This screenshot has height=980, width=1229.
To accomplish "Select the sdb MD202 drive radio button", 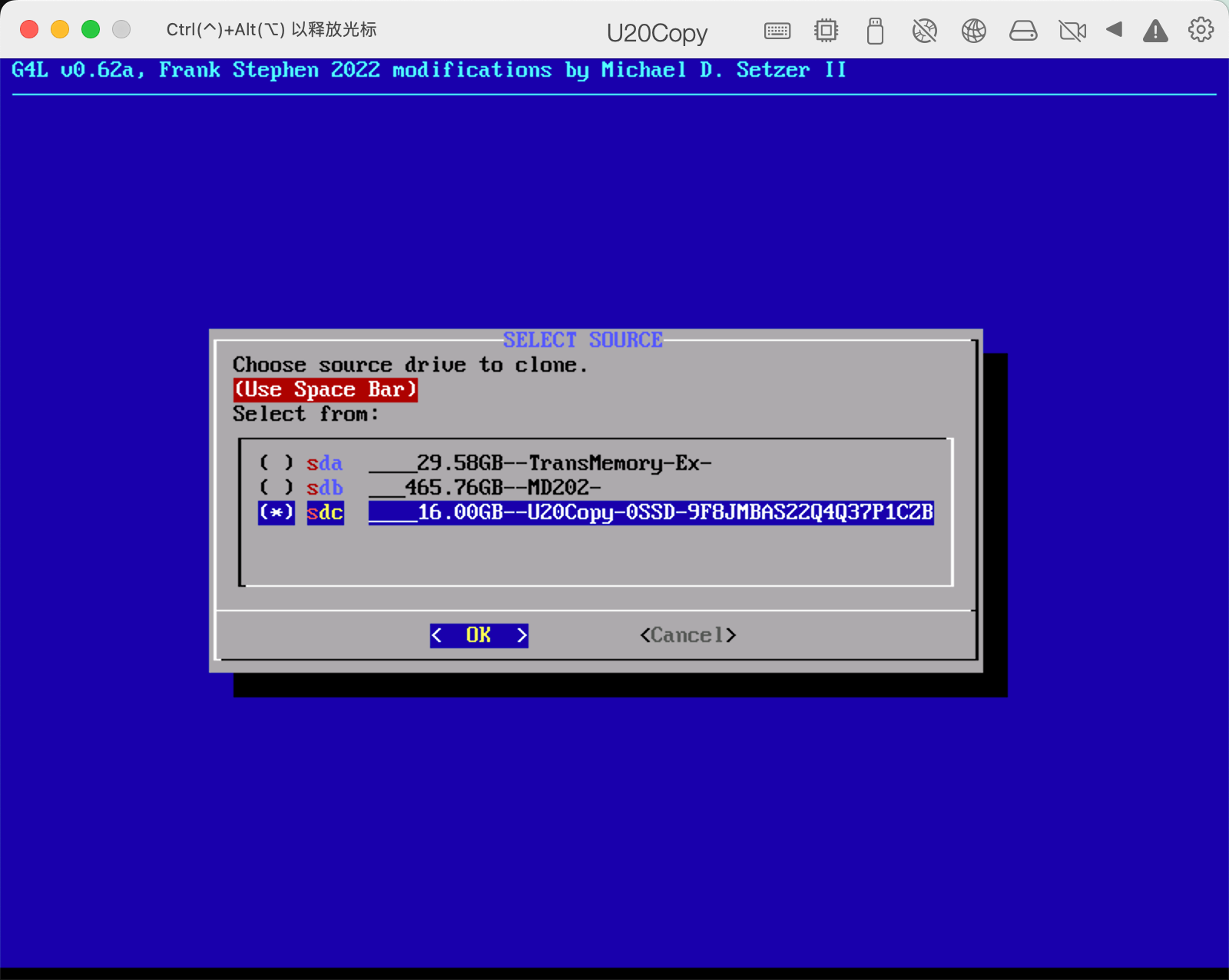I will [276, 487].
